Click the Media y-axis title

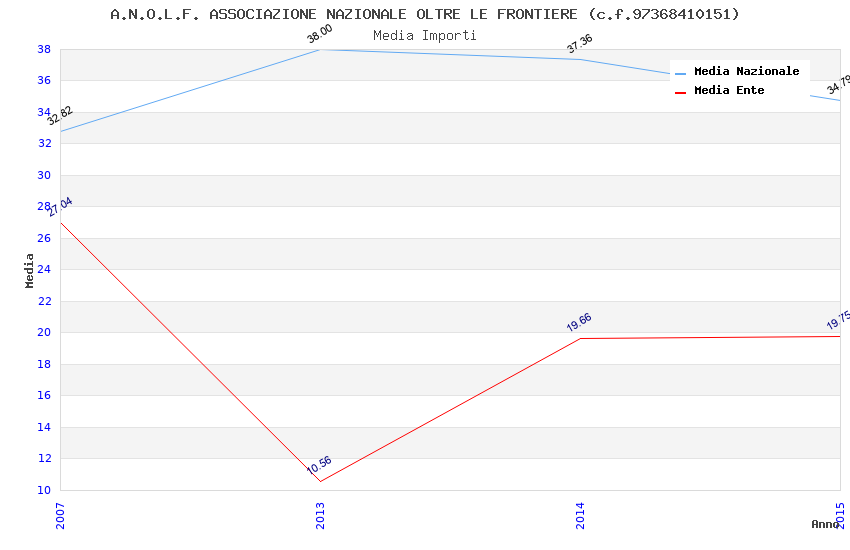[29, 270]
